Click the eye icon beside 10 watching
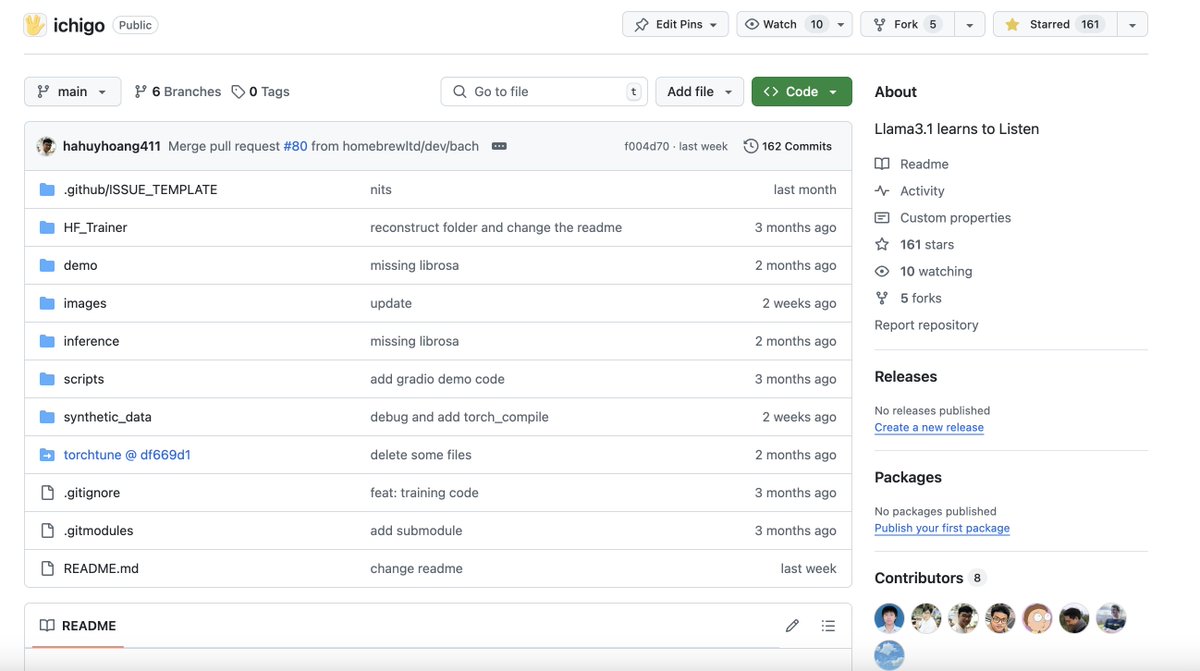Viewport: 1200px width, 671px height. point(882,272)
